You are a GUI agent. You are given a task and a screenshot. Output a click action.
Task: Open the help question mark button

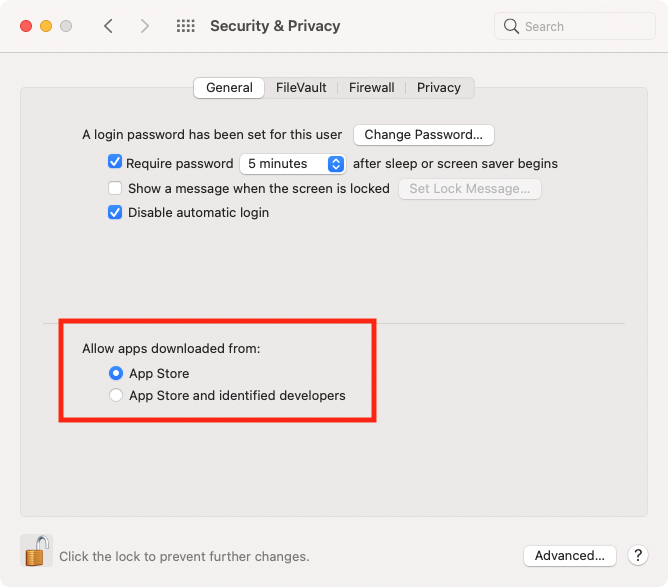[637, 555]
